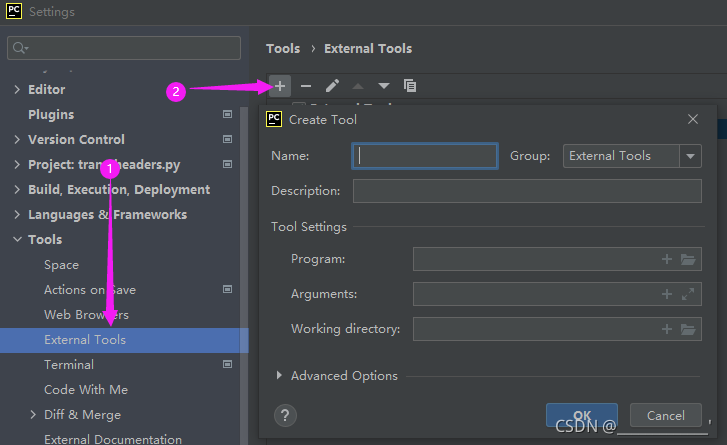Viewport: 727px width, 445px height.
Task: Click the move down arrow icon
Action: click(x=384, y=86)
